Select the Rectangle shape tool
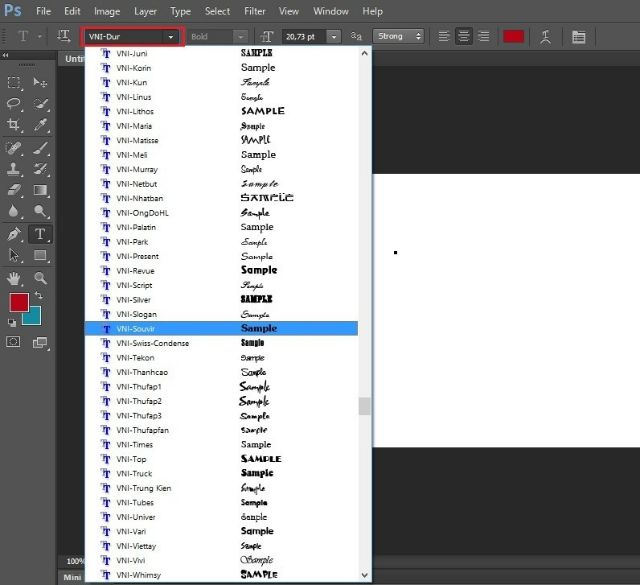Screen dimensions: 640x585 coord(40,255)
